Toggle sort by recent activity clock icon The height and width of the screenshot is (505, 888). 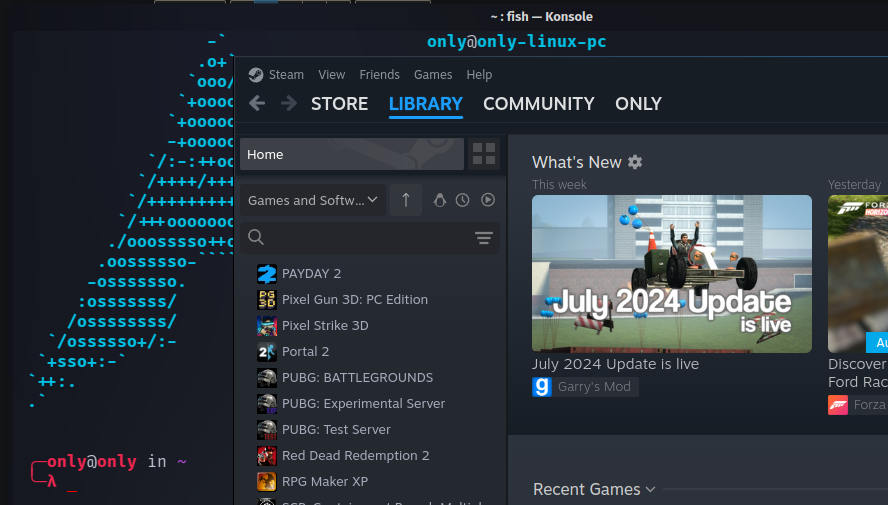[x=463, y=200]
